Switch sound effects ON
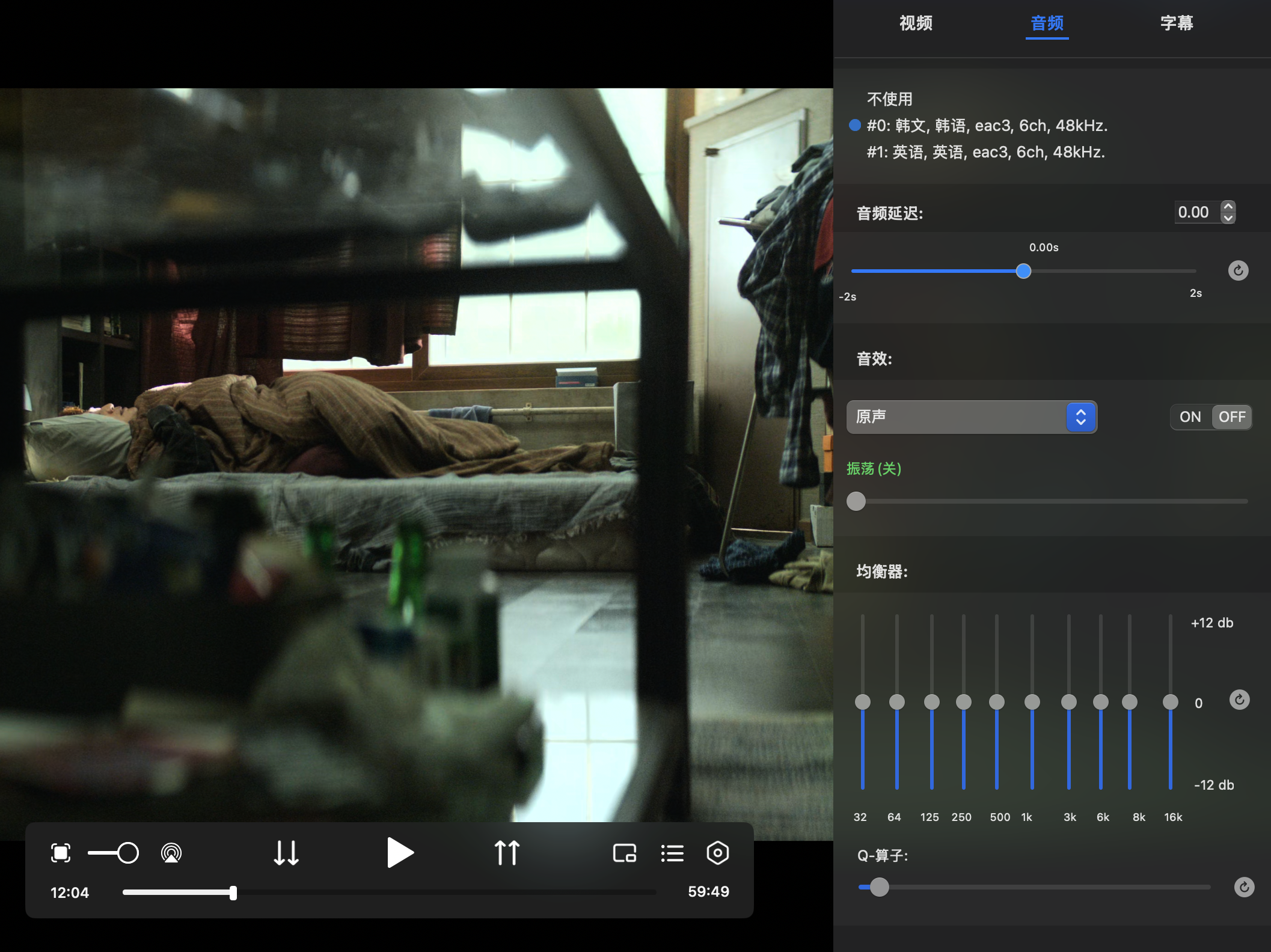The image size is (1271, 952). click(1190, 417)
